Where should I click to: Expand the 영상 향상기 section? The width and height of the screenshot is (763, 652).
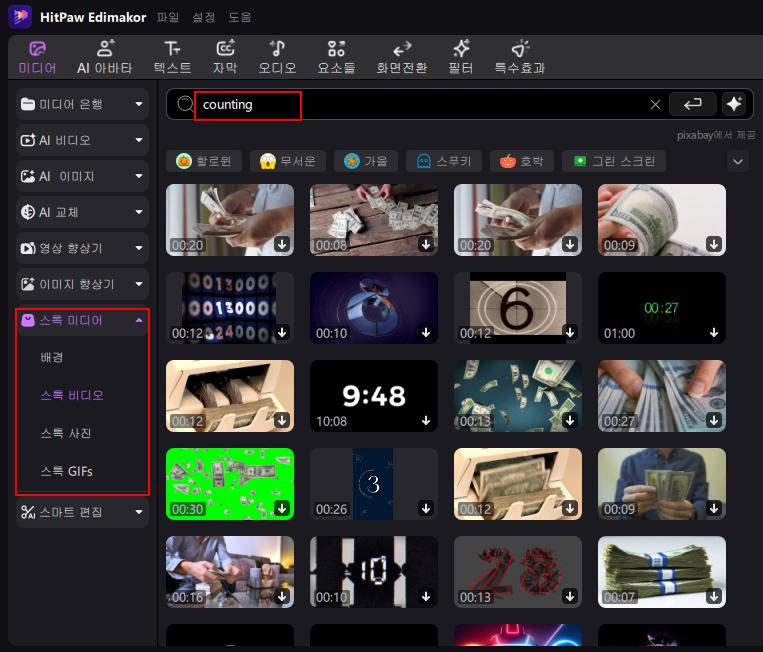(x=82, y=248)
